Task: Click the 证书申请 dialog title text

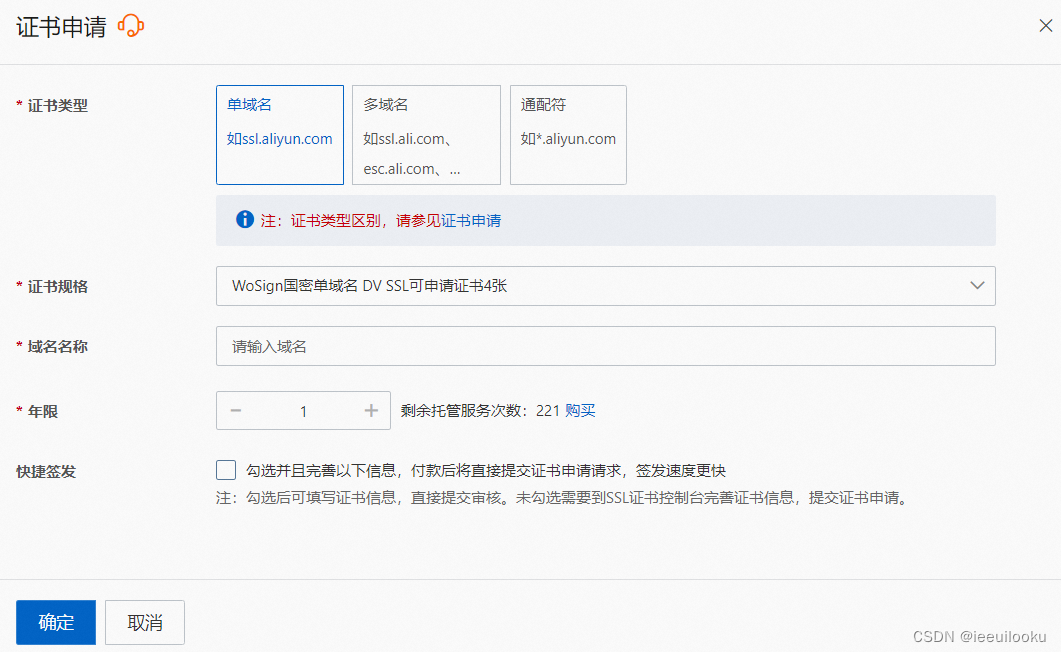Action: [x=62, y=27]
